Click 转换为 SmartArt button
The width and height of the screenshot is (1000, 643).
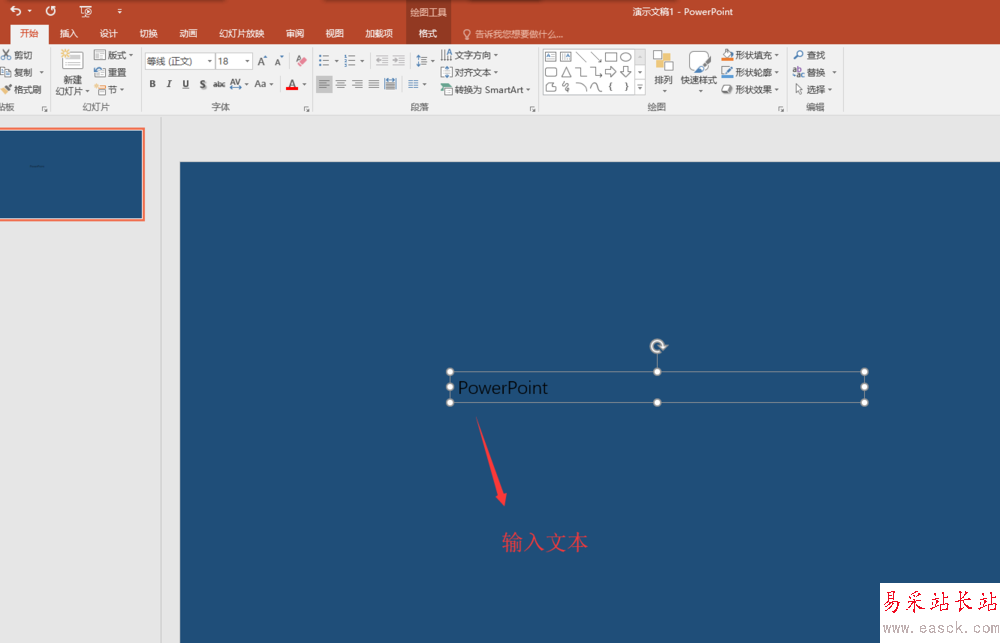click(x=485, y=89)
